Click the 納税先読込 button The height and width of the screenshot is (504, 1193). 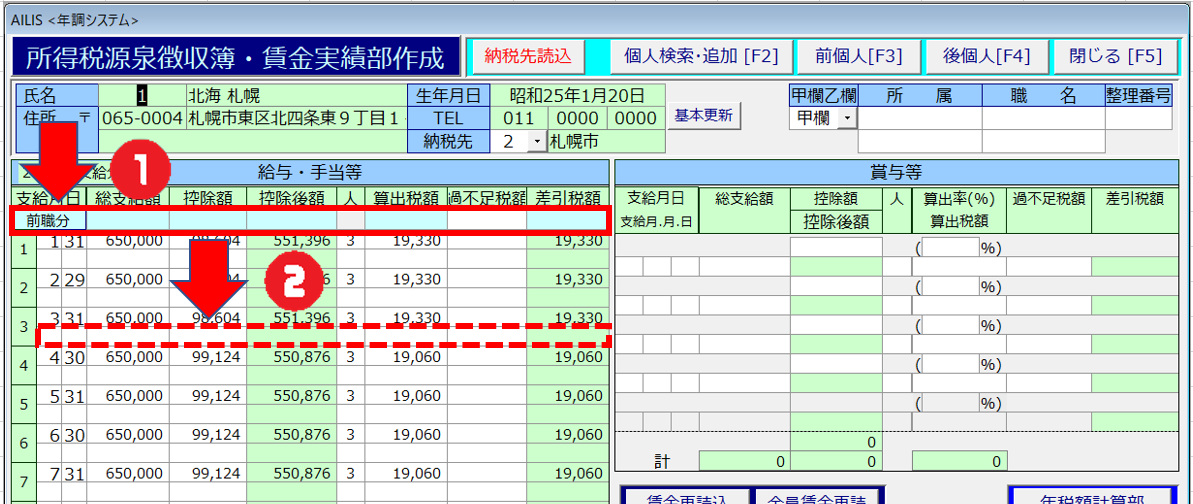click(x=526, y=56)
